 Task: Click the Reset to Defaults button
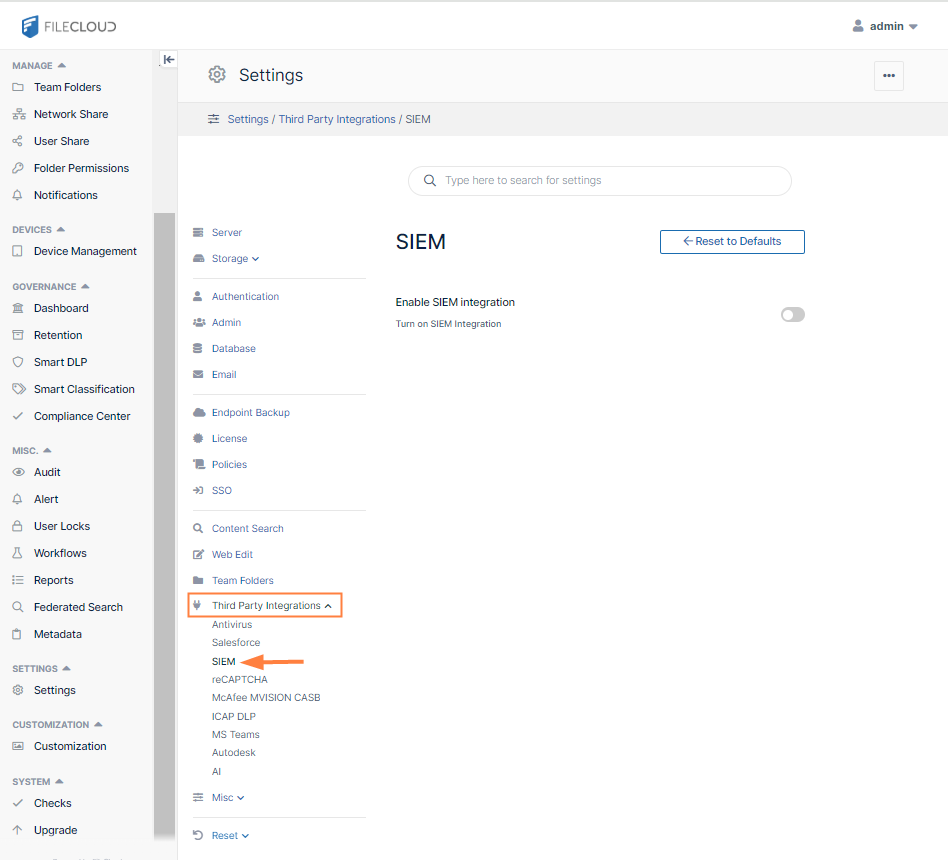[732, 242]
